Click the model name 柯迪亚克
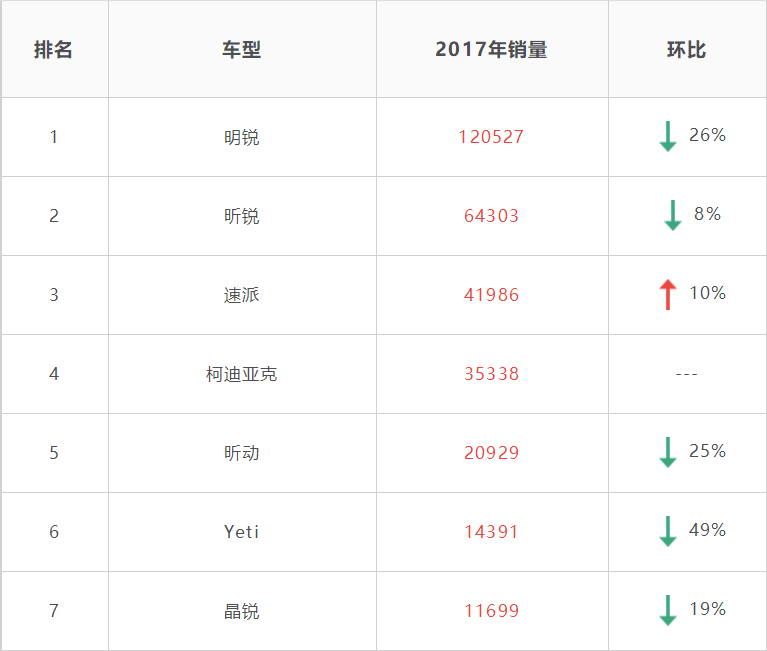 point(242,374)
